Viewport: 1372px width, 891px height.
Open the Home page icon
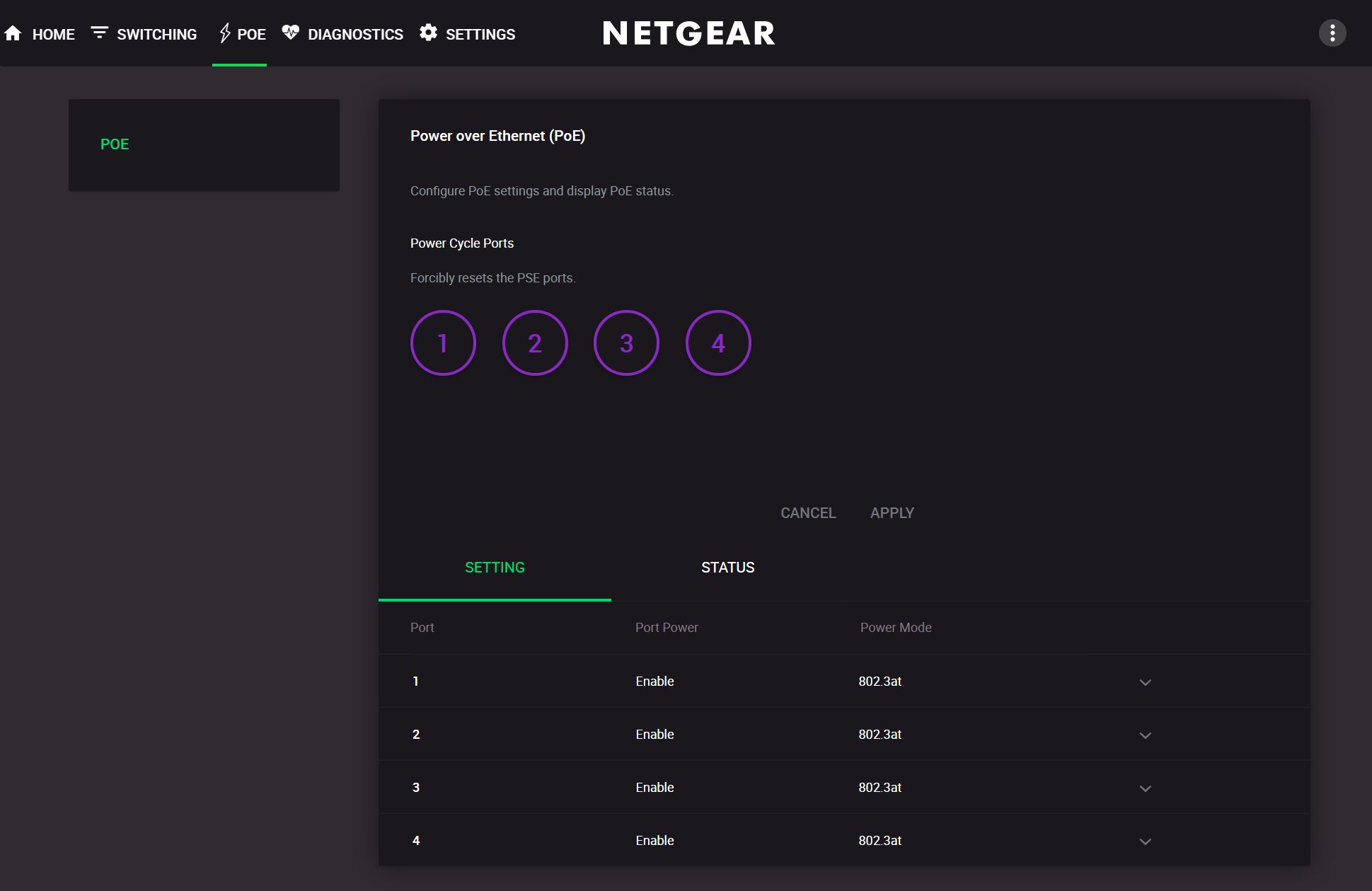14,33
